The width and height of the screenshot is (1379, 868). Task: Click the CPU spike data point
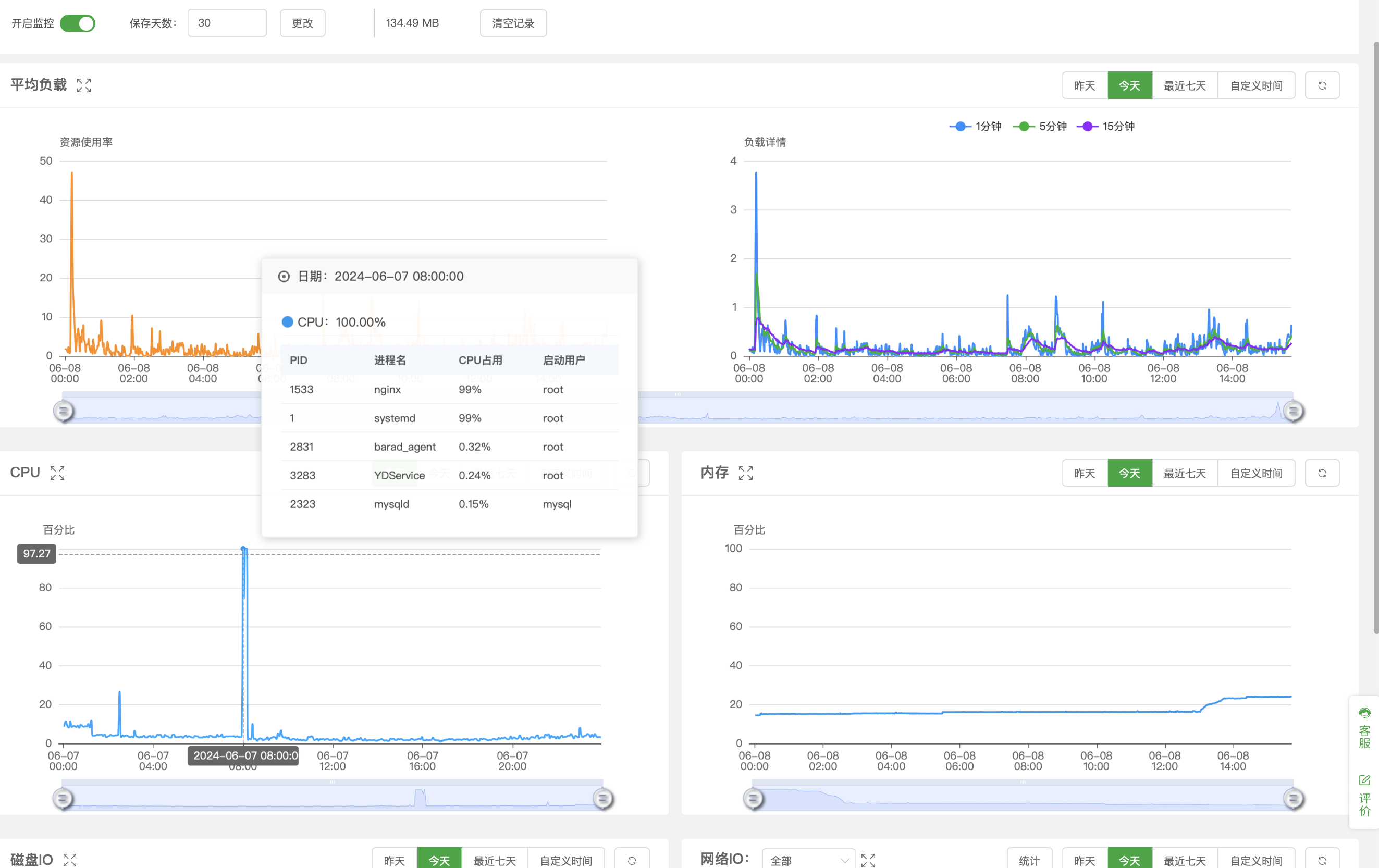(x=243, y=549)
